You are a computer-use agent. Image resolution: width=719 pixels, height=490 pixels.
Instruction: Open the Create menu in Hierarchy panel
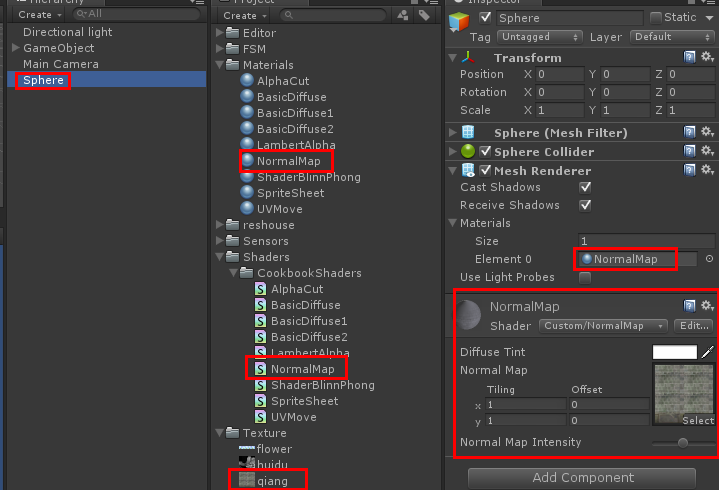38,15
